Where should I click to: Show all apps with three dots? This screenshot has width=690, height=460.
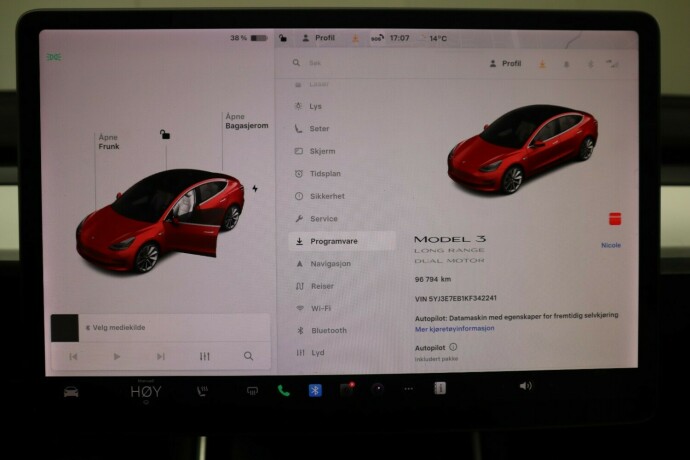pos(408,389)
